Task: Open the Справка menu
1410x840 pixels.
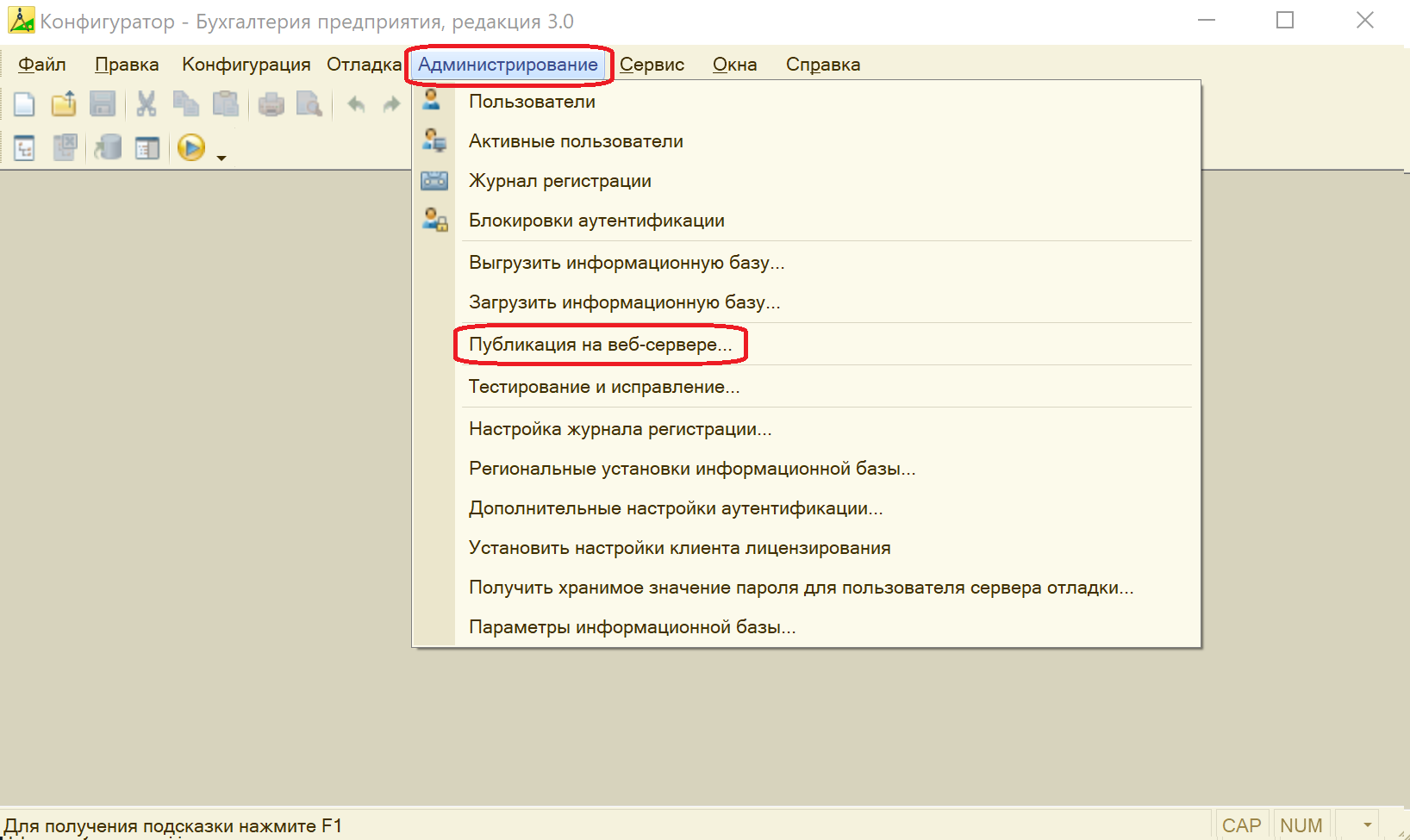Action: pos(822,65)
